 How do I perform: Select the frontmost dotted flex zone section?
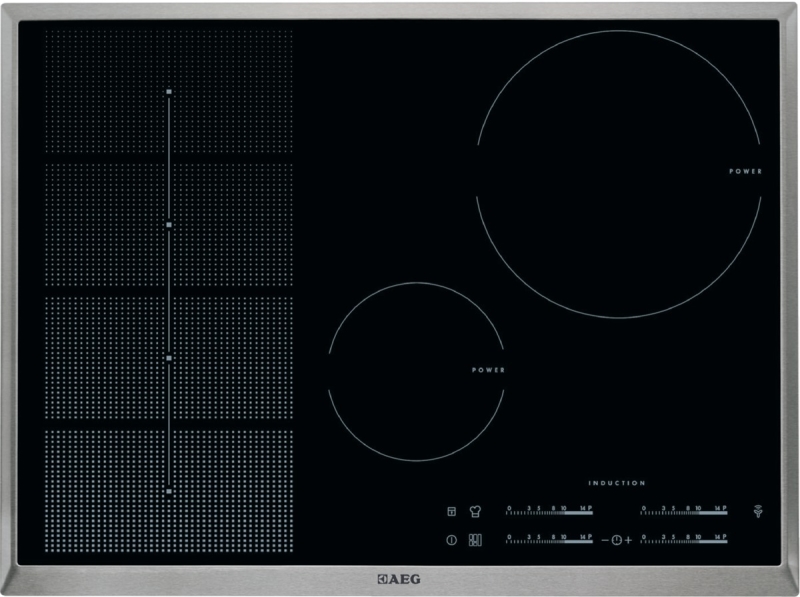[169, 491]
